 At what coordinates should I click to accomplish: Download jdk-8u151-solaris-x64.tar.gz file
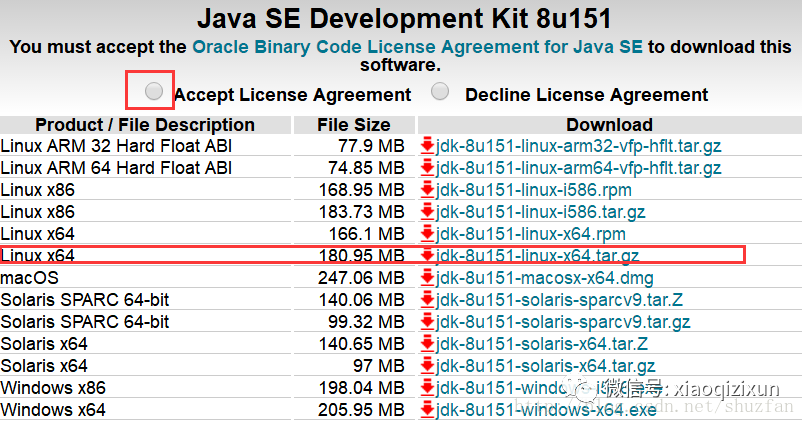click(x=546, y=366)
